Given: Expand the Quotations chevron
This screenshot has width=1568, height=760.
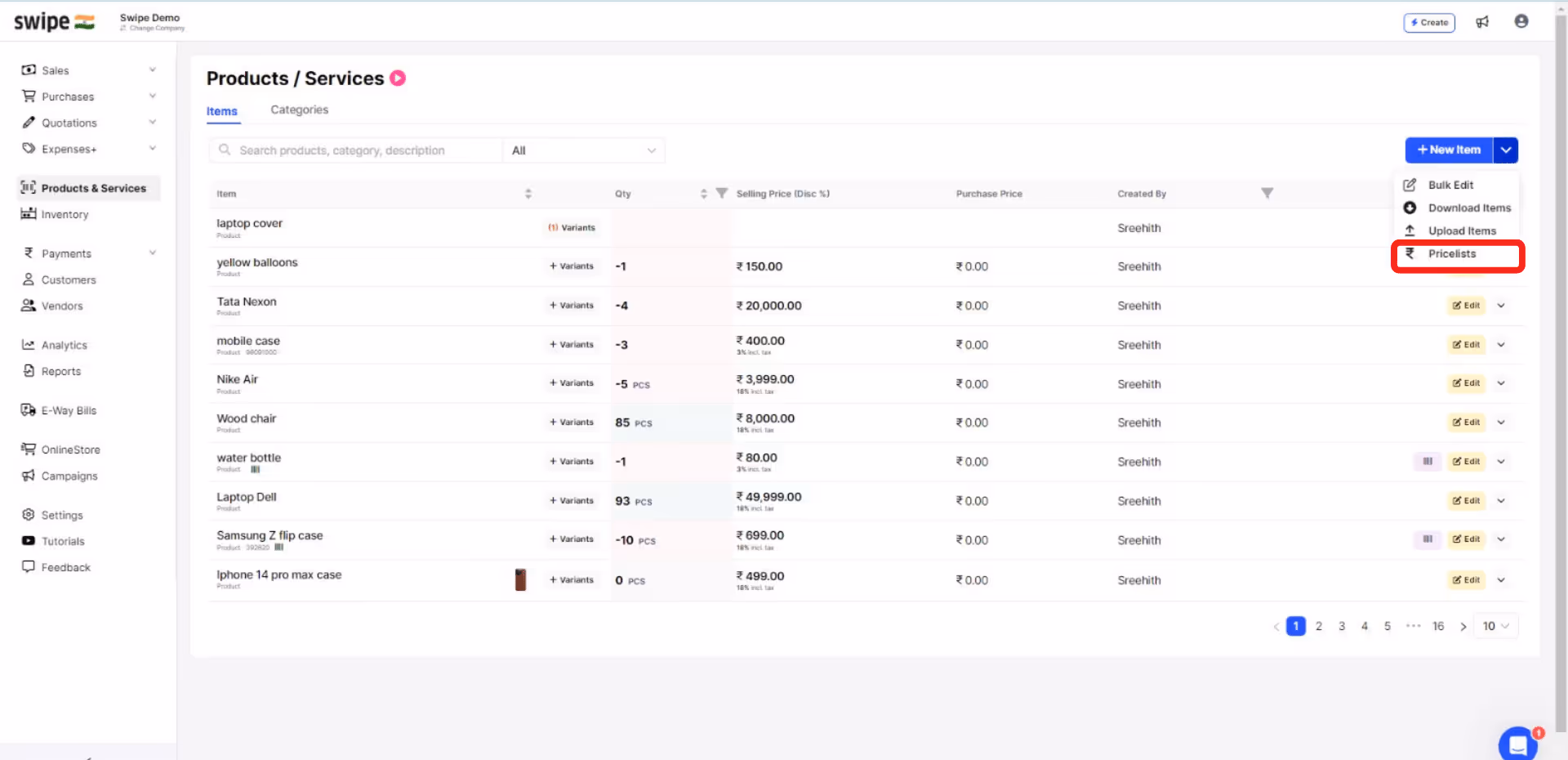Looking at the screenshot, I should point(152,122).
